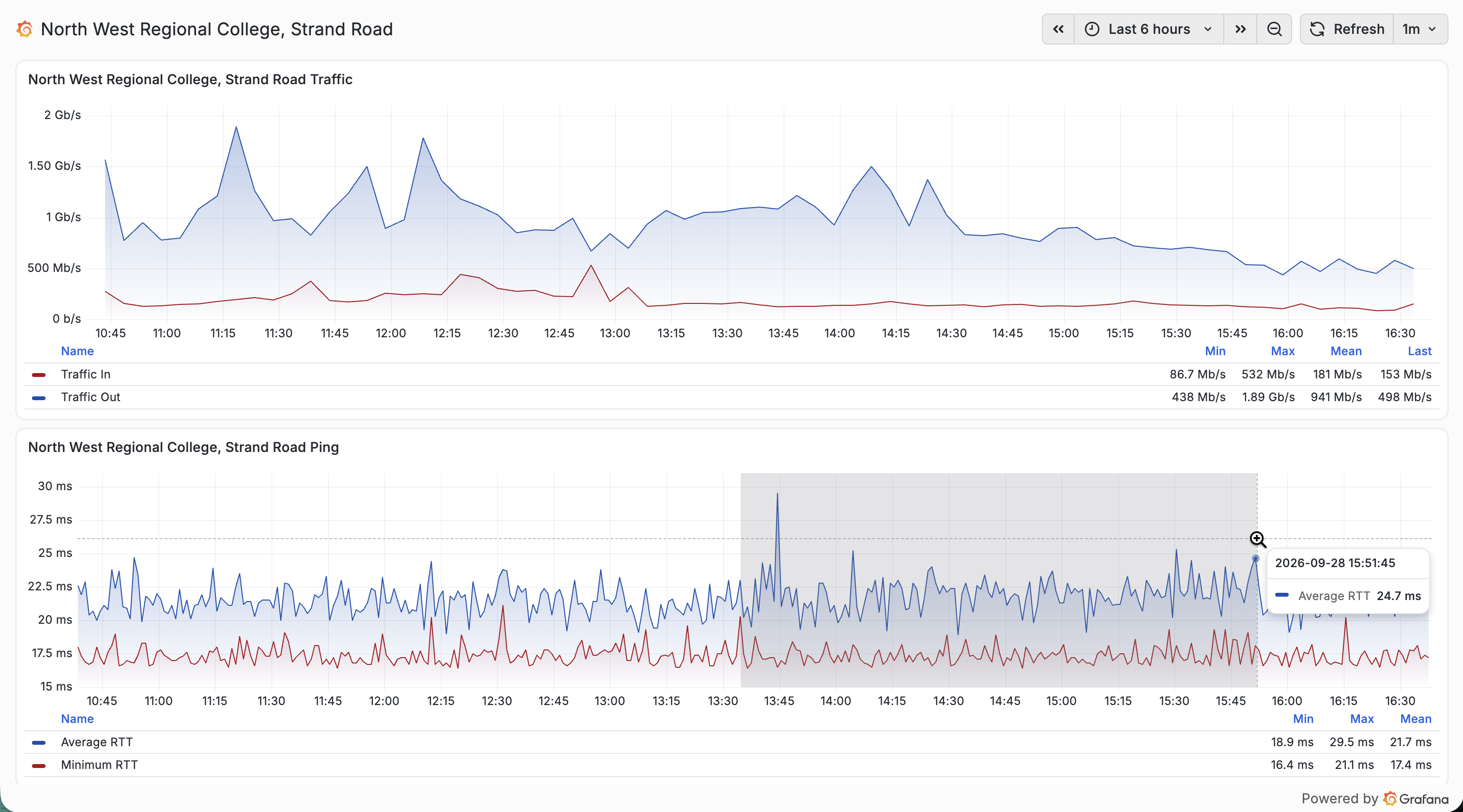Click the red Traffic In color swatch
This screenshot has width=1463, height=812.
point(39,375)
